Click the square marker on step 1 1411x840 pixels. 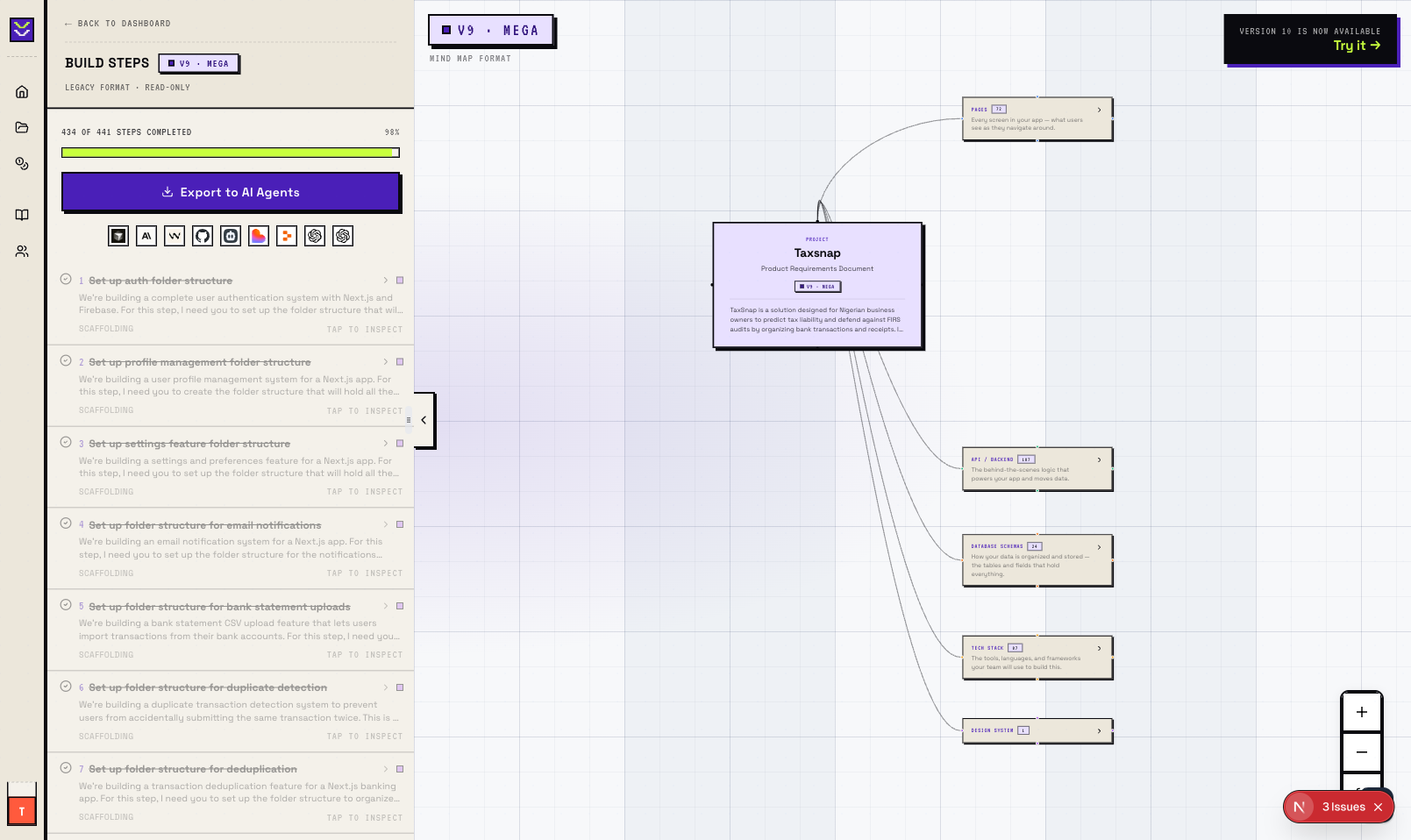[x=400, y=281]
